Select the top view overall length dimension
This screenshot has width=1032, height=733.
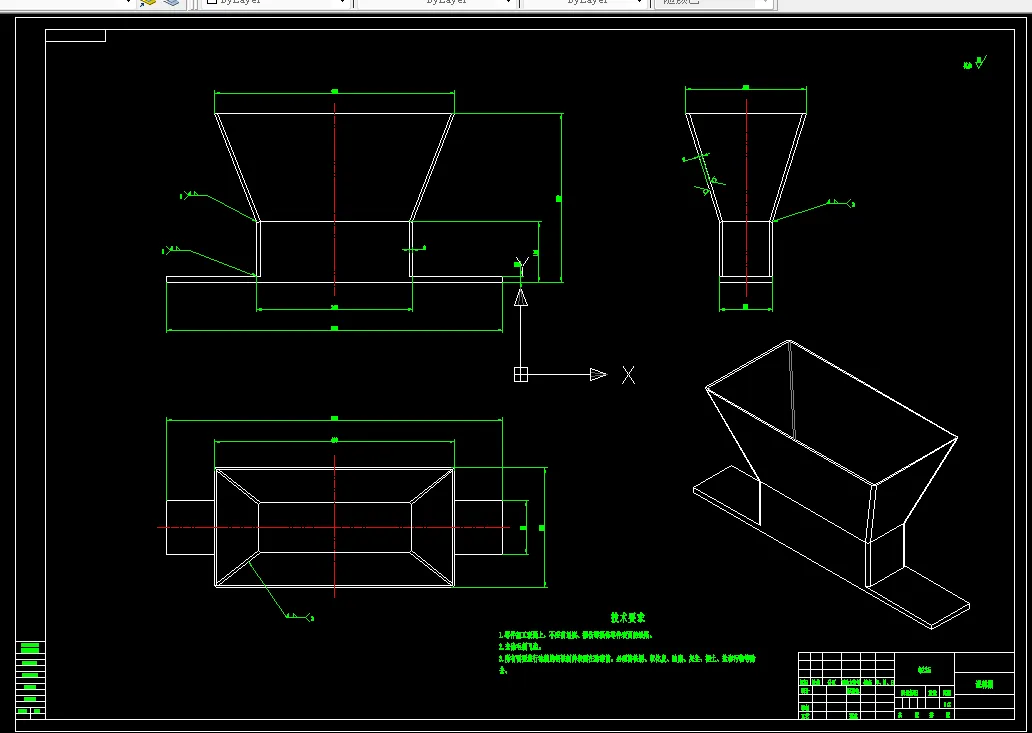(334, 418)
